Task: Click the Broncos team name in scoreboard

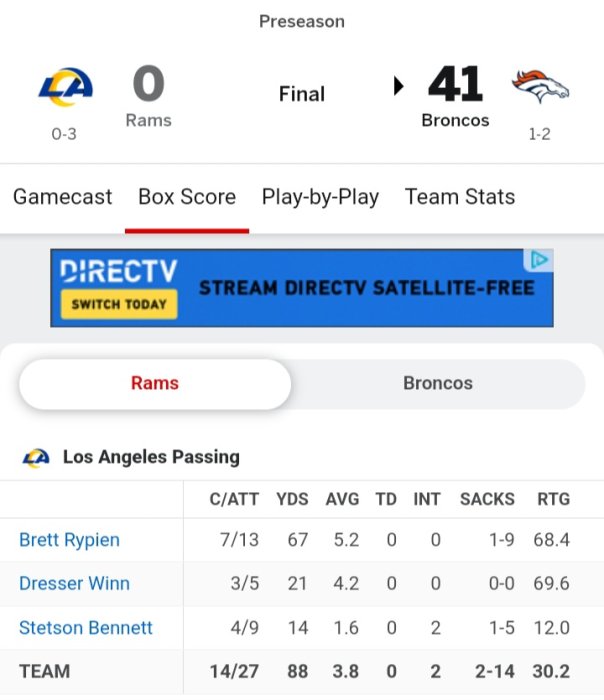Action: coord(455,121)
